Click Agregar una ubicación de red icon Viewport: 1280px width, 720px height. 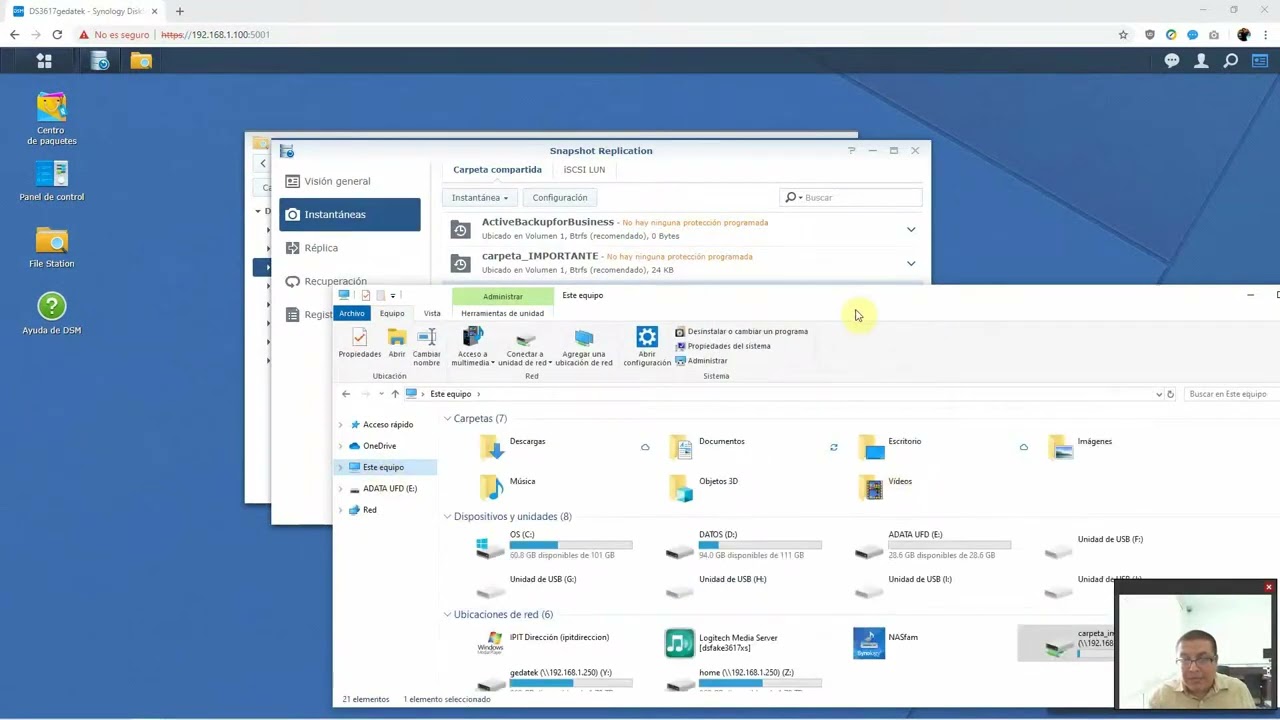pyautogui.click(x=584, y=347)
